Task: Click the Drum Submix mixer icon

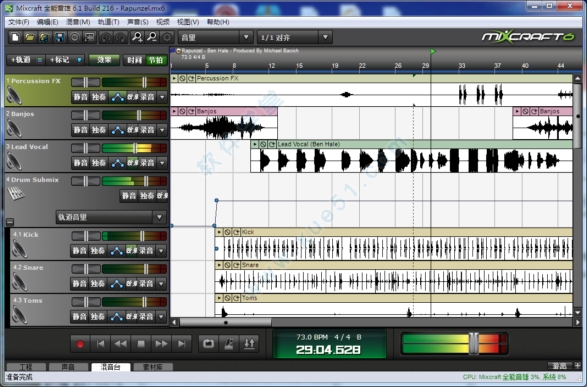Action: 16,193
